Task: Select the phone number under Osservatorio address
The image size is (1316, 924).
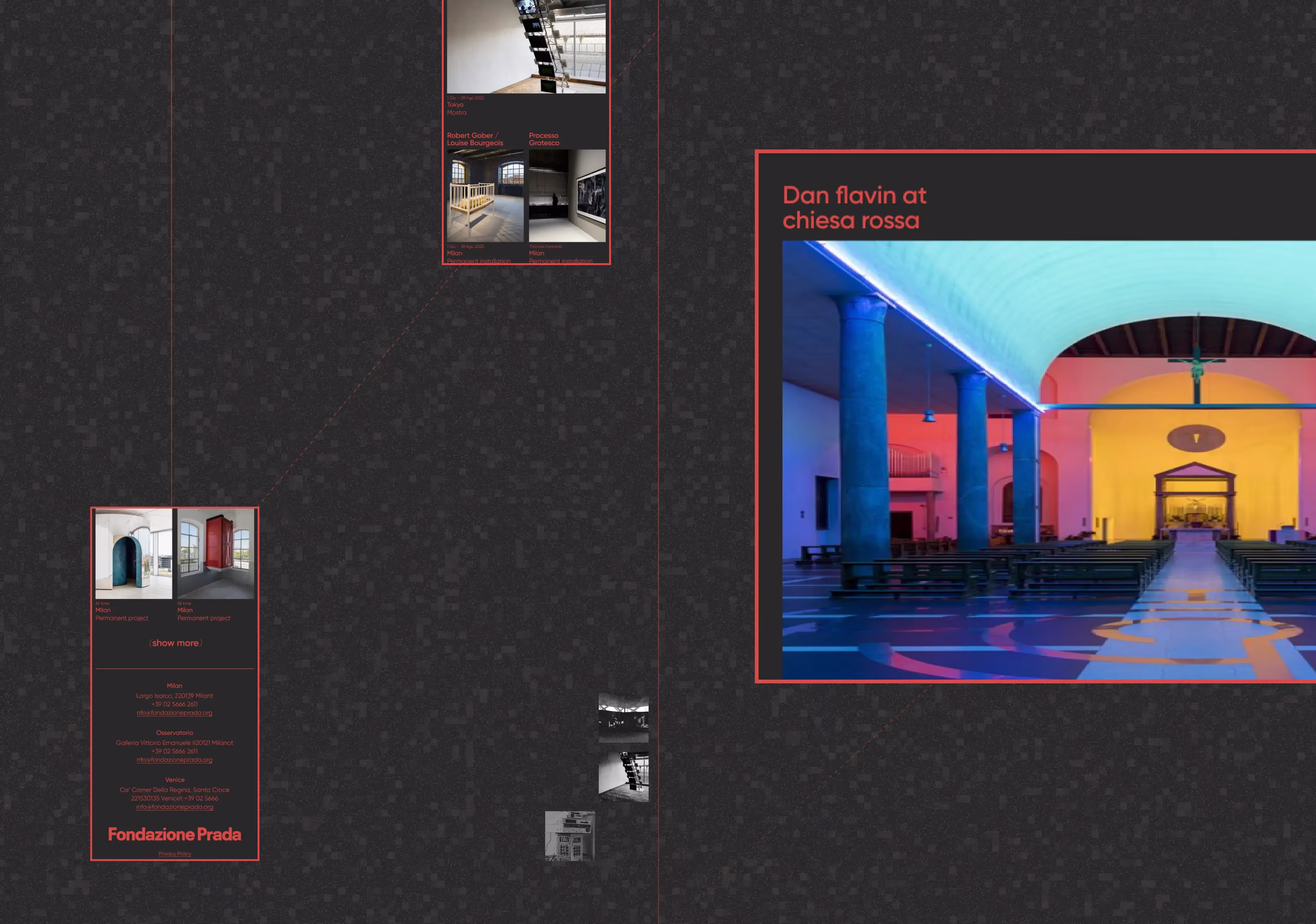Action: coord(175,751)
